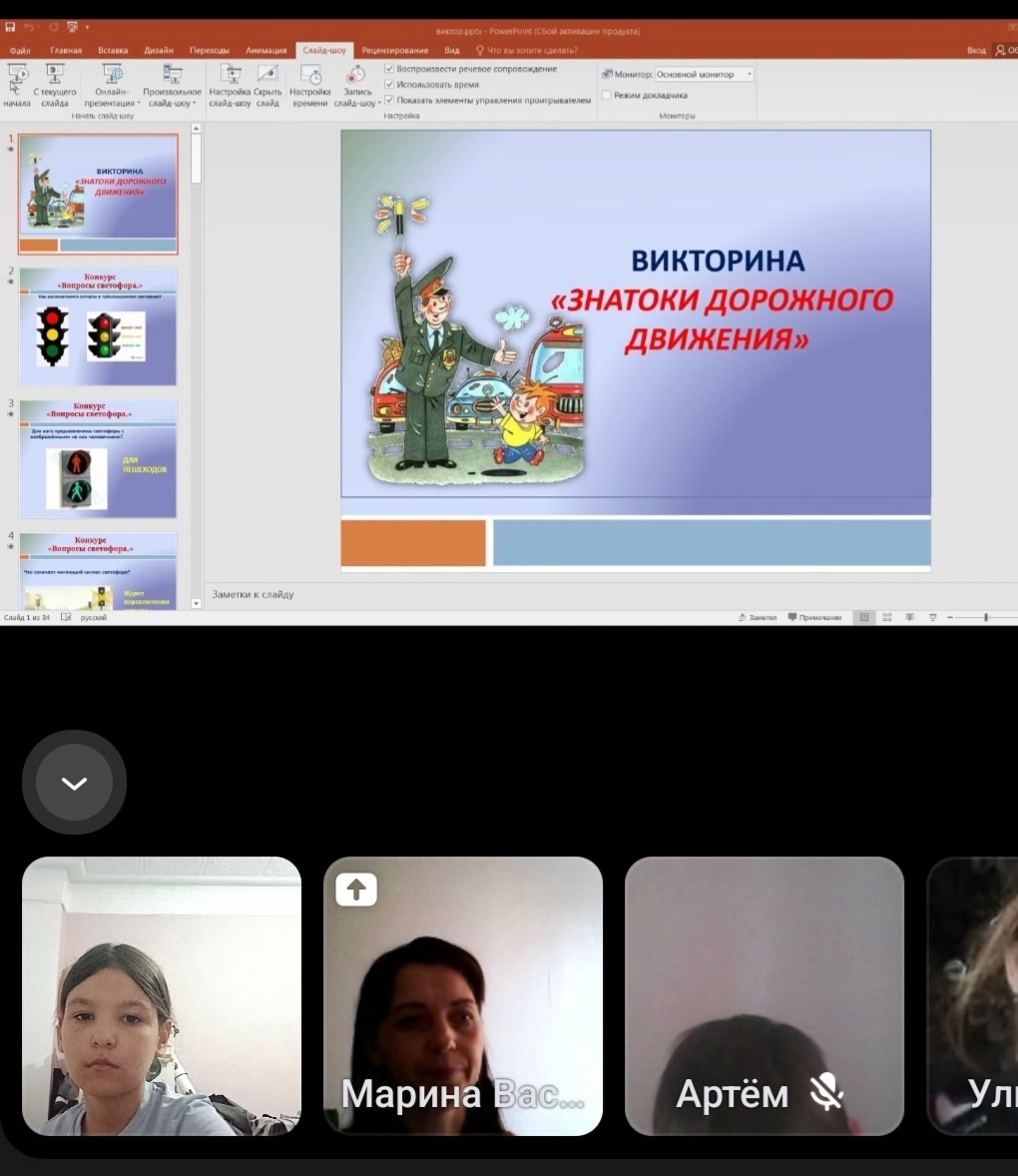
Task: Switch to Slide Sorter view icon
Action: (x=887, y=617)
